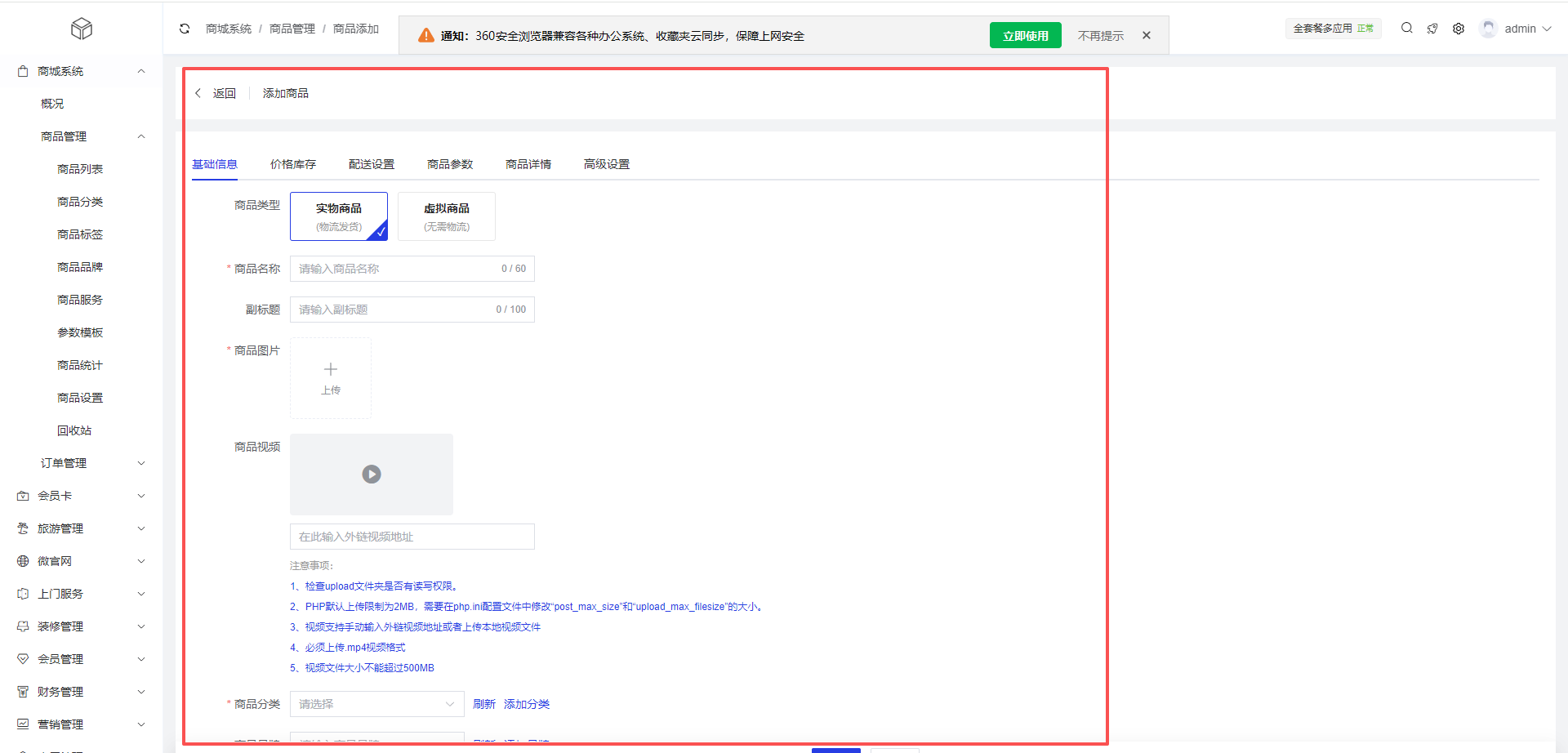Expand the 订单管理 sidebar menu
Viewport: 1568px width, 753px height.
(x=90, y=463)
